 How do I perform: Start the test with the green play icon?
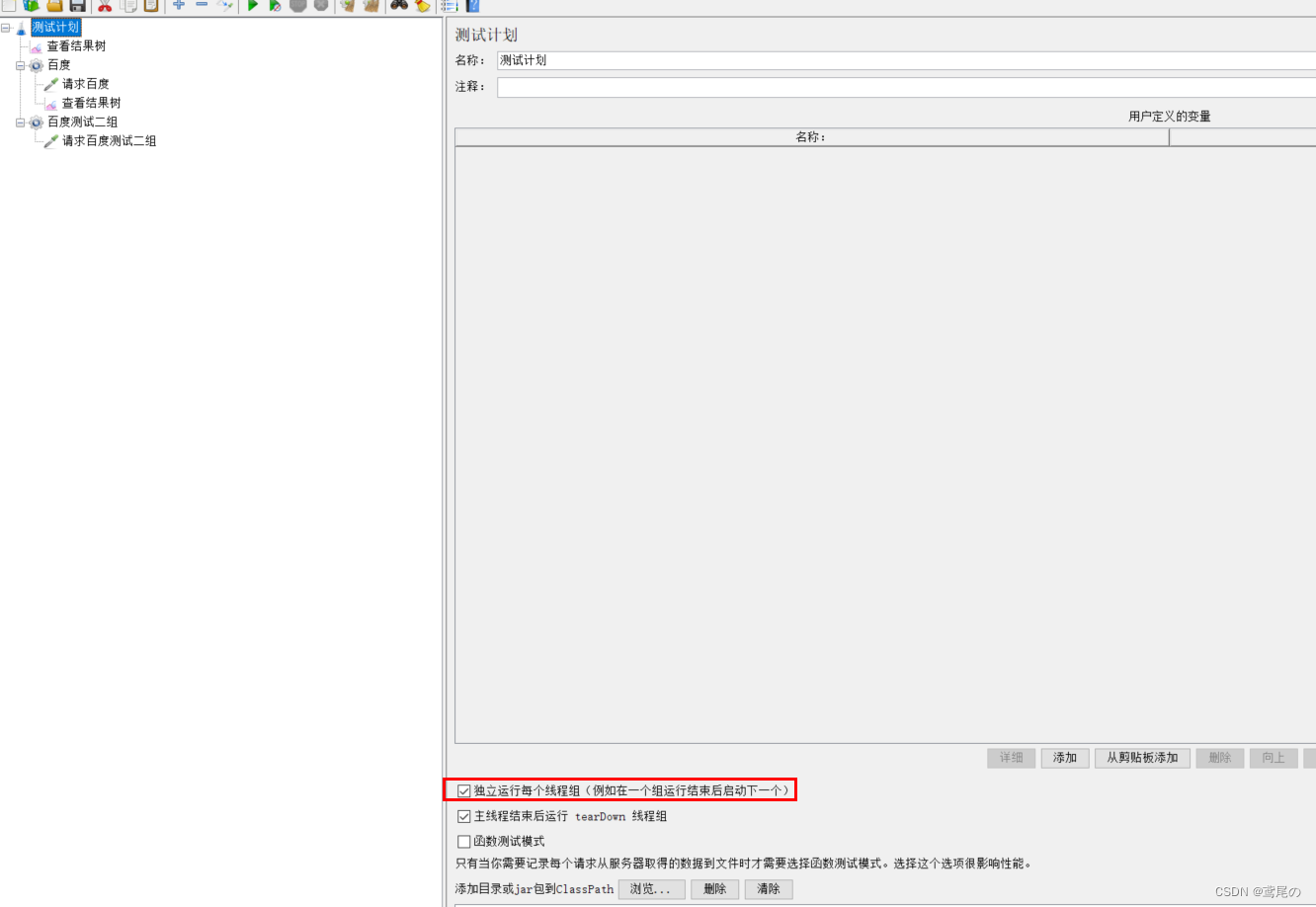[x=253, y=5]
